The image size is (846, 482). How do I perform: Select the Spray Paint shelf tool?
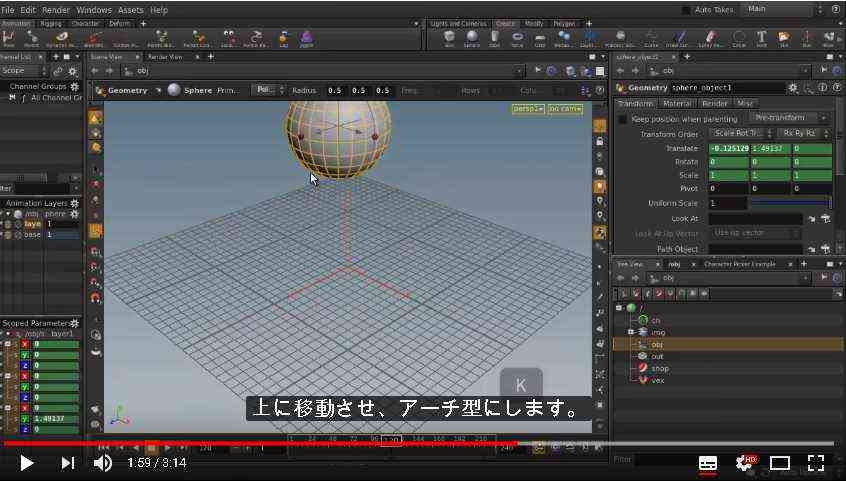710,38
